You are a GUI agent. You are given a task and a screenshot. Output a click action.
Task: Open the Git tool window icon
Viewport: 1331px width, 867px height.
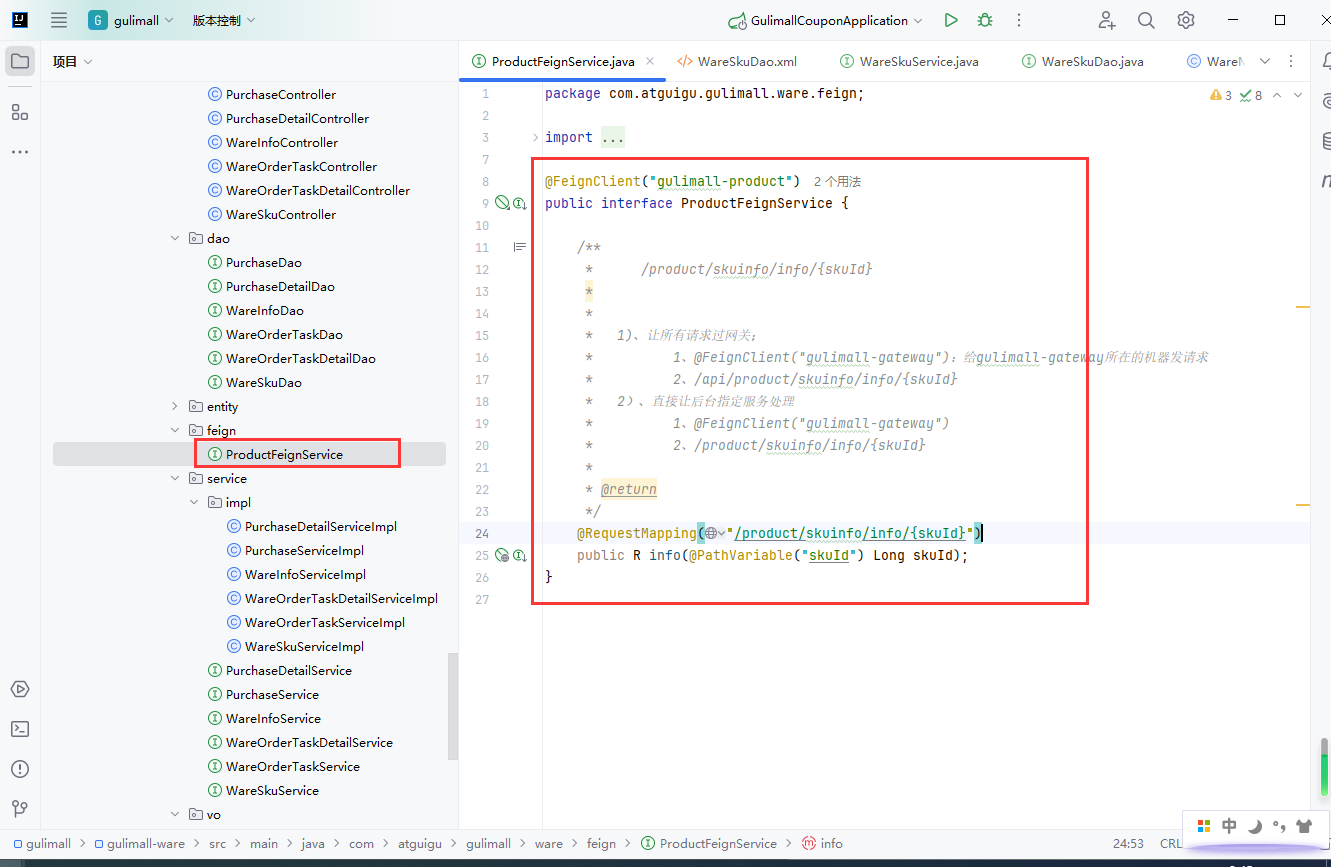pyautogui.click(x=20, y=808)
